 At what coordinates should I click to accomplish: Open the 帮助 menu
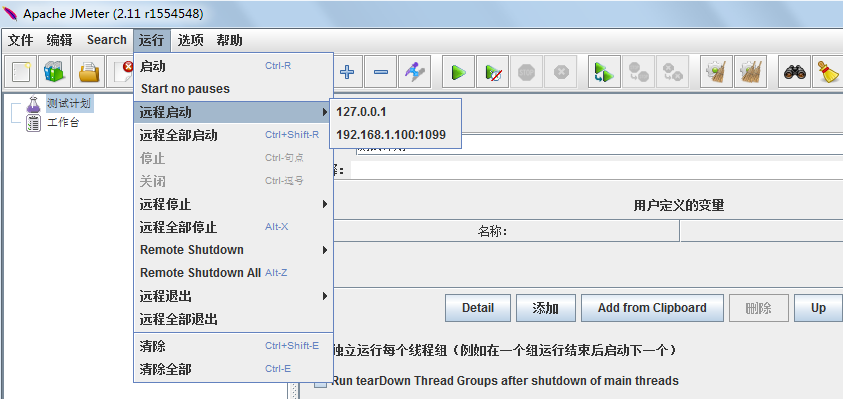point(230,40)
